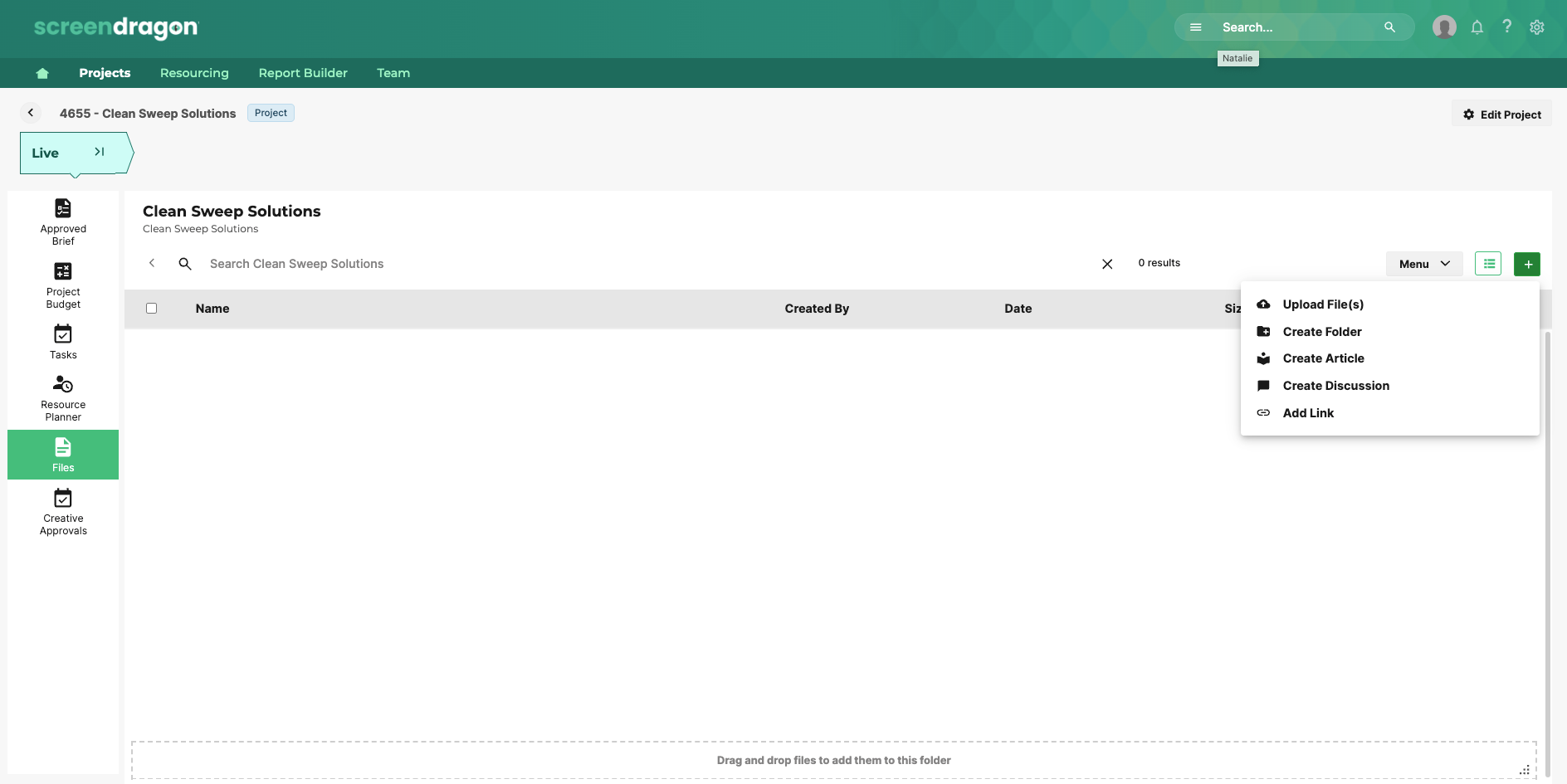
Task: Sort by Name column header
Action: pos(212,309)
